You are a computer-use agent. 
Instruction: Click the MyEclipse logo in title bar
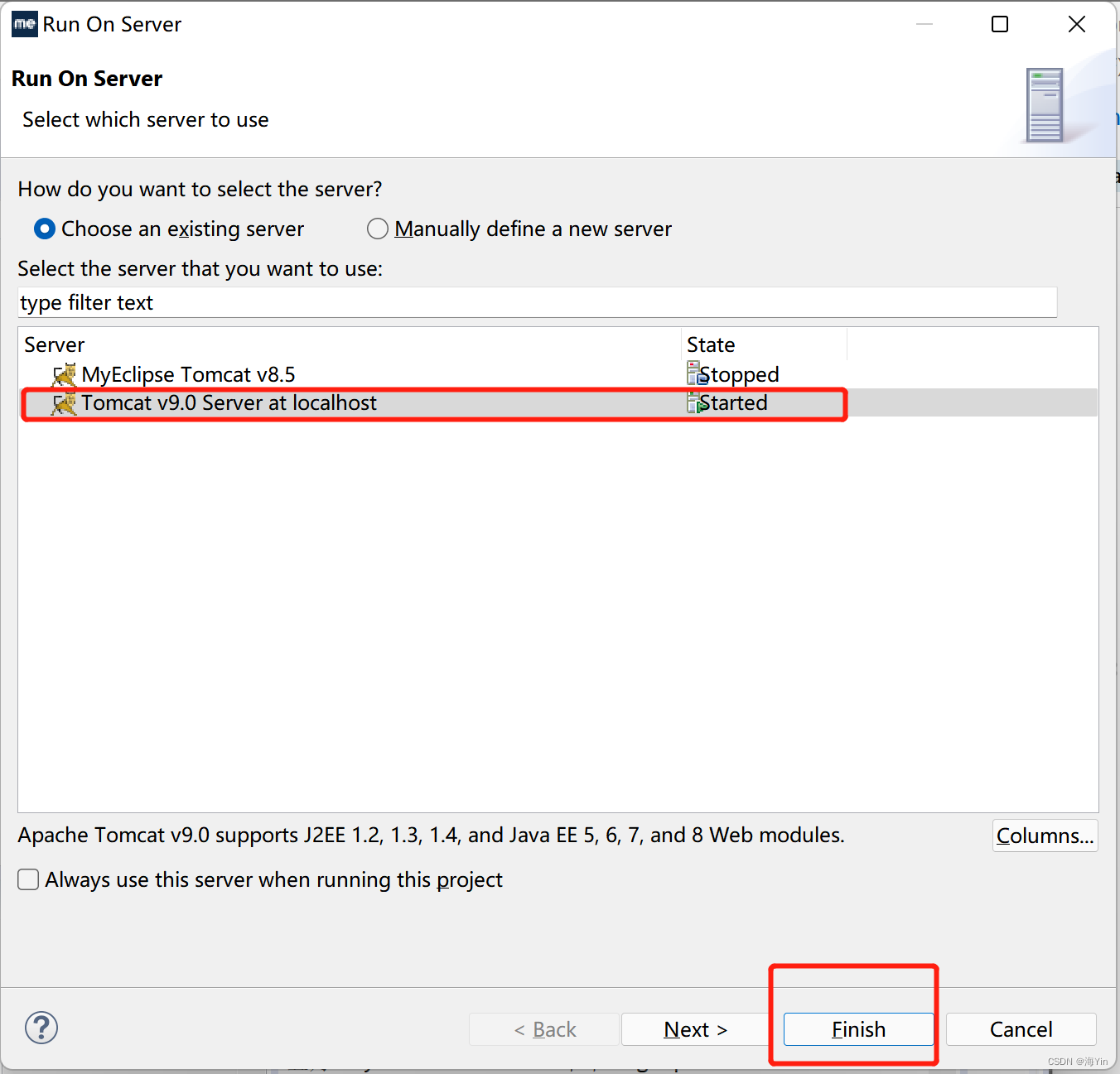tap(25, 24)
